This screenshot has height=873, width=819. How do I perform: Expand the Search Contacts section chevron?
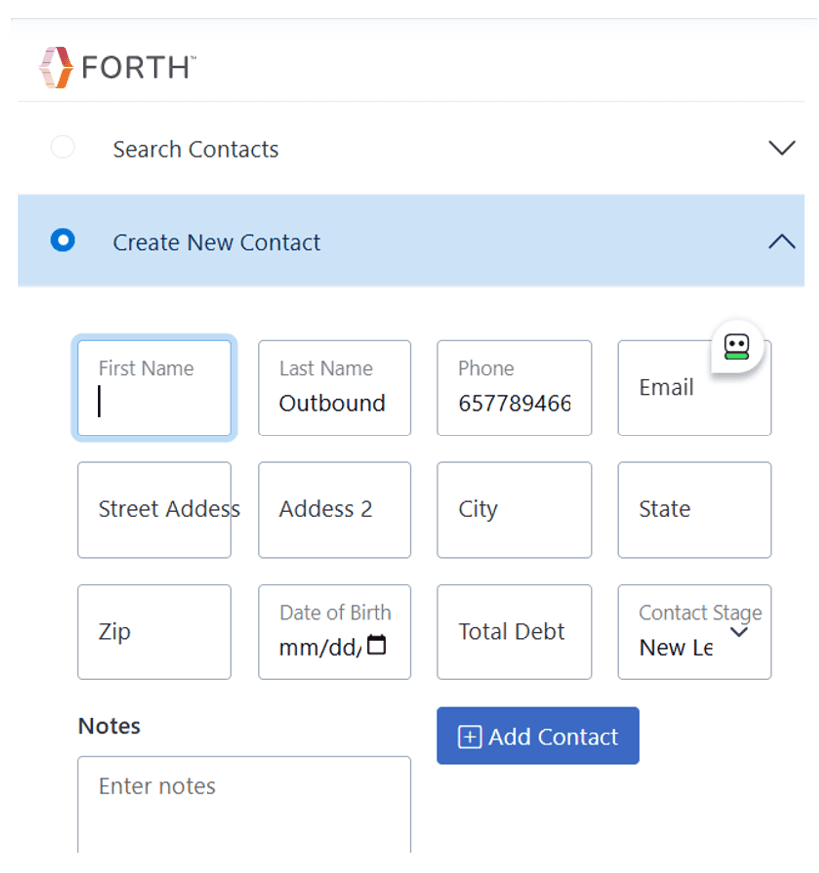tap(781, 148)
